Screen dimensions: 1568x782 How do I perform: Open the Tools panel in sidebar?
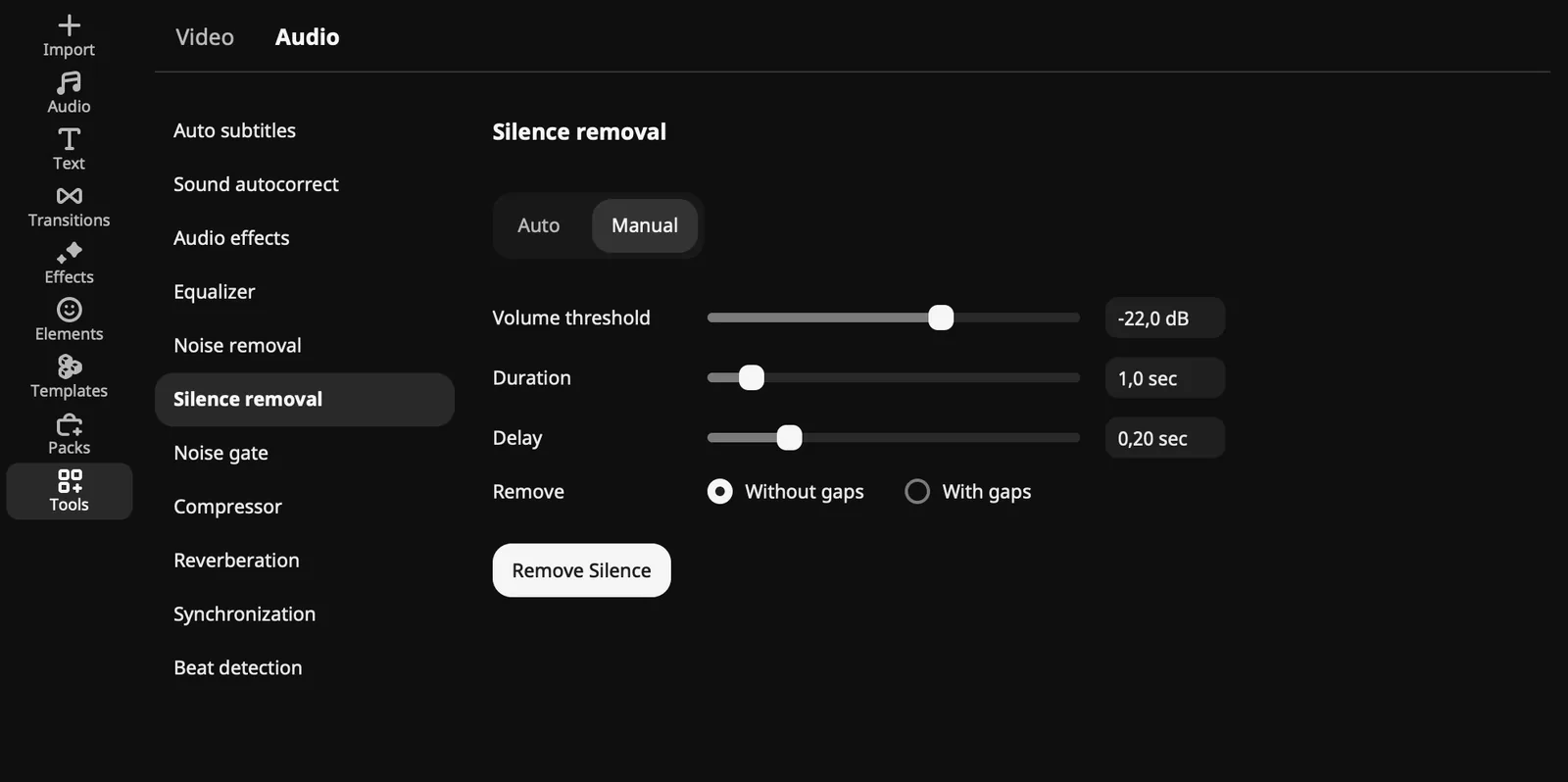[x=69, y=491]
